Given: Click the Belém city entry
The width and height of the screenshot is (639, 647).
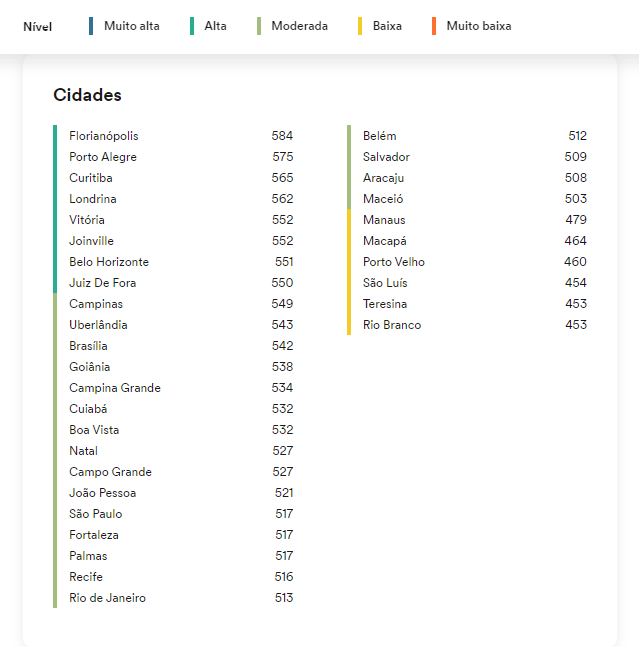Looking at the screenshot, I should 380,136.
